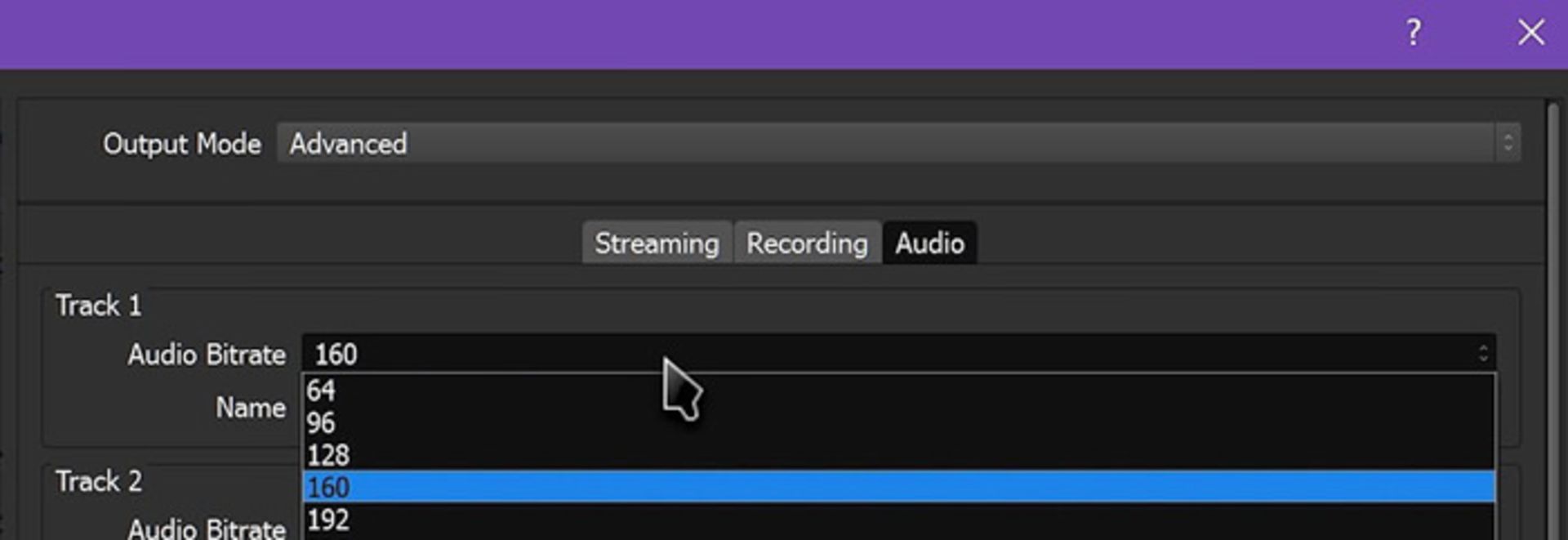Screen dimensions: 1568x540
Task: Click the Track 2 Audio Bitrate label
Action: point(207,528)
